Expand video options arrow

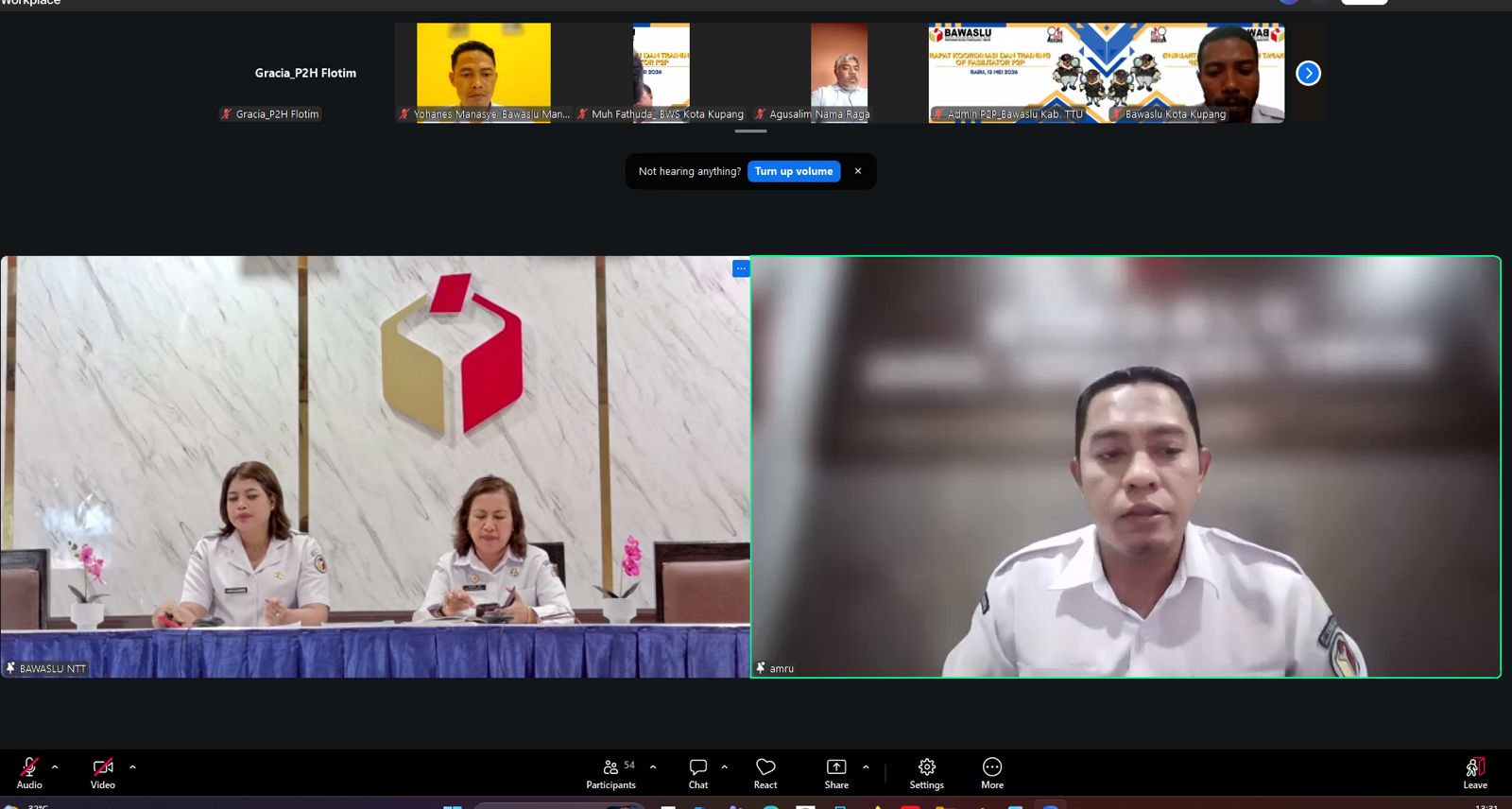pos(132,766)
